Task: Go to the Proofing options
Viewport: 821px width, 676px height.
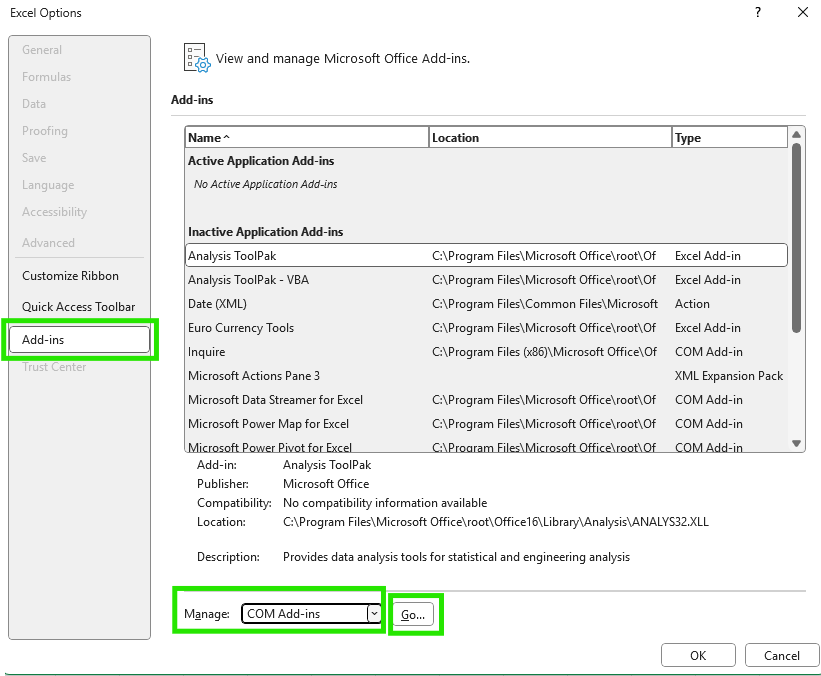Action: pos(45,131)
